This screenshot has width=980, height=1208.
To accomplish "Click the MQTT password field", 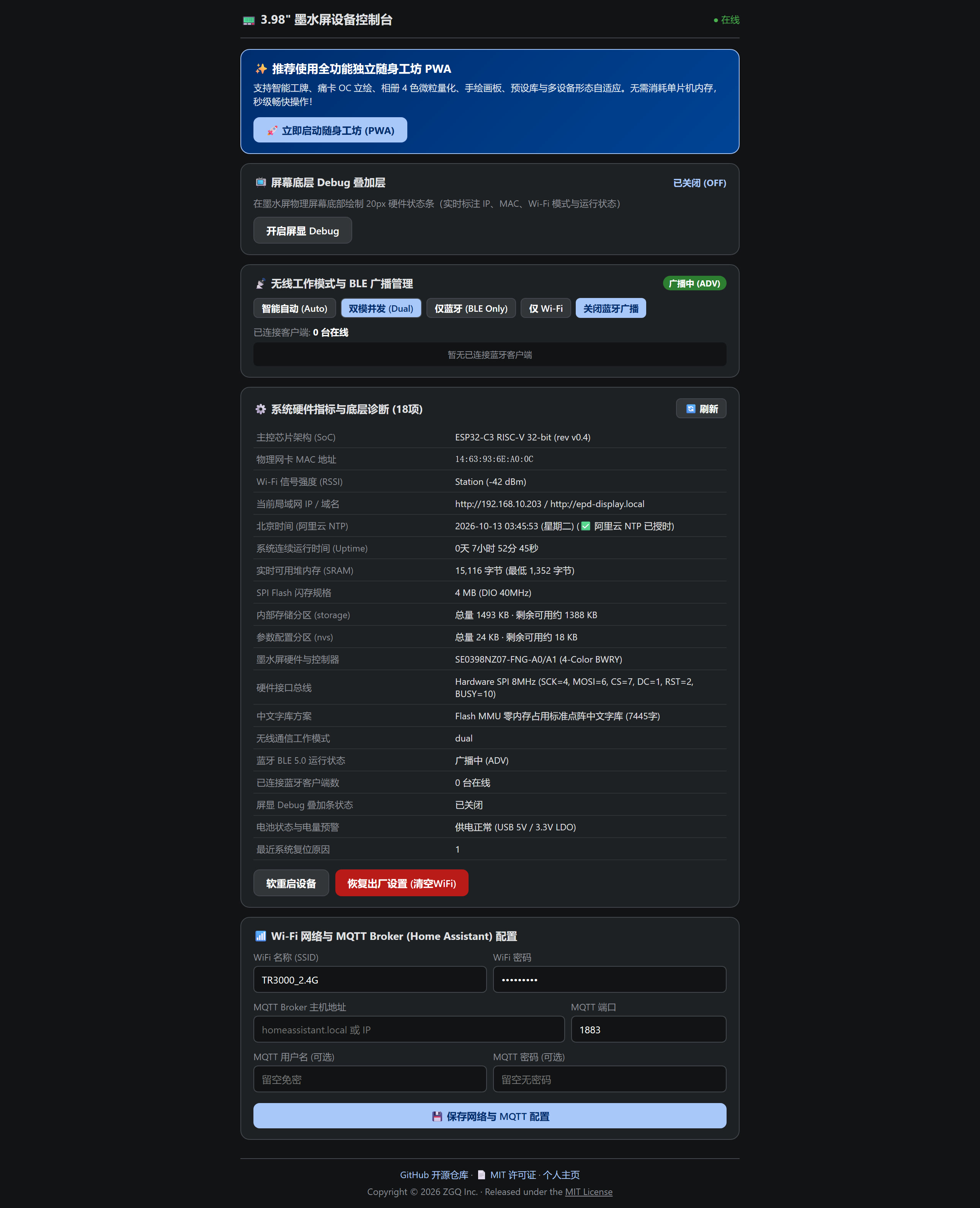I will 609,1079.
